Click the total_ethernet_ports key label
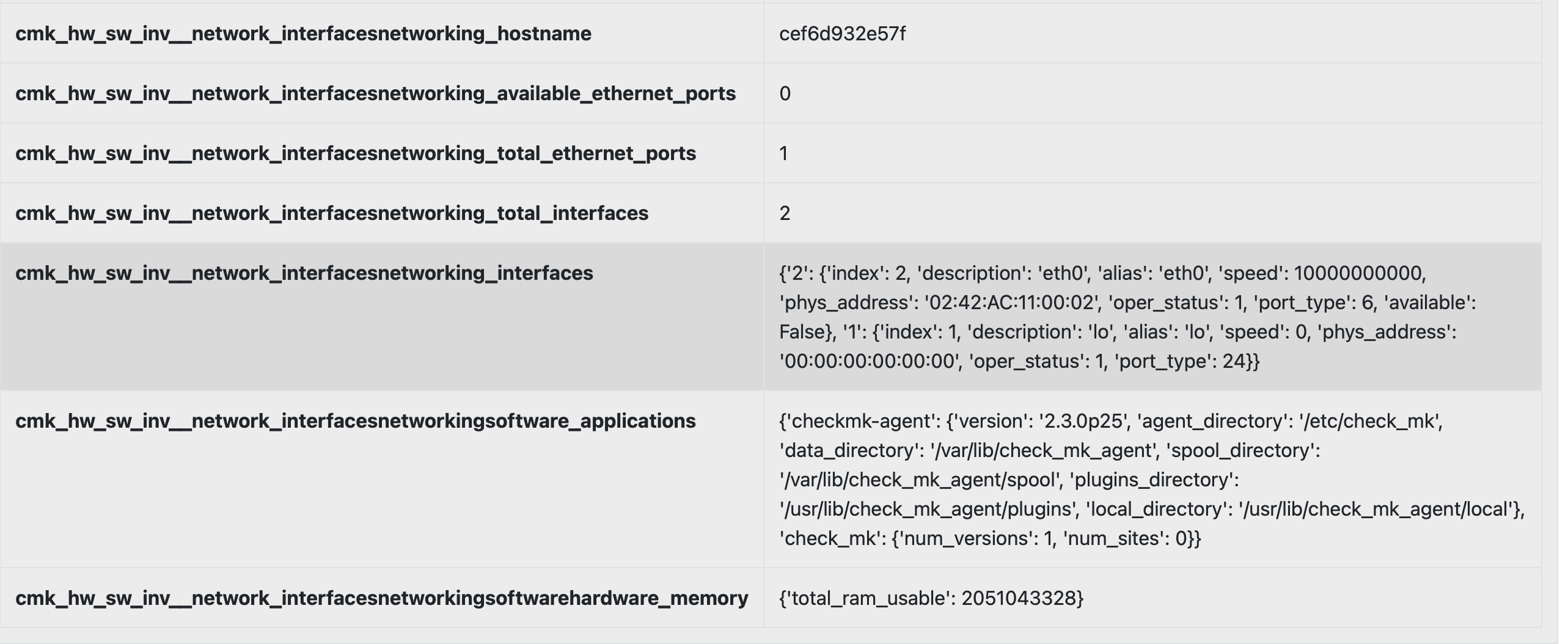 (356, 153)
